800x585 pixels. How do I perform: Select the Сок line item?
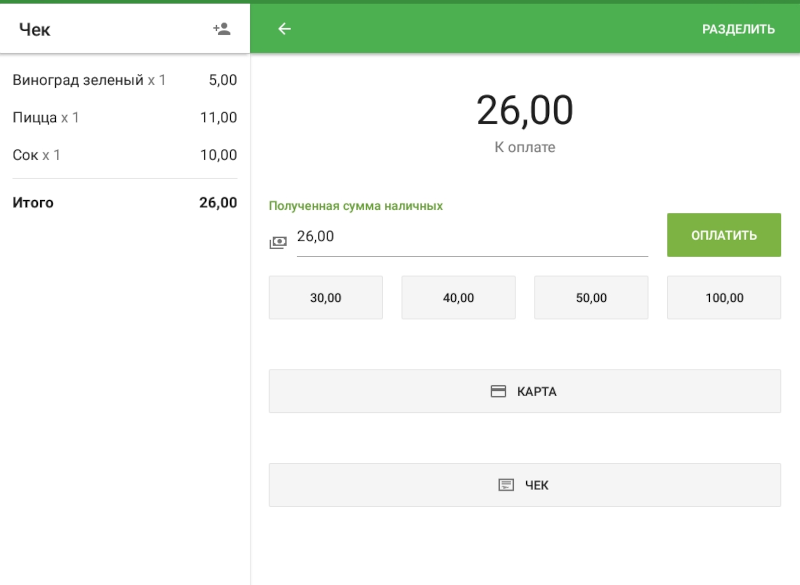click(124, 155)
